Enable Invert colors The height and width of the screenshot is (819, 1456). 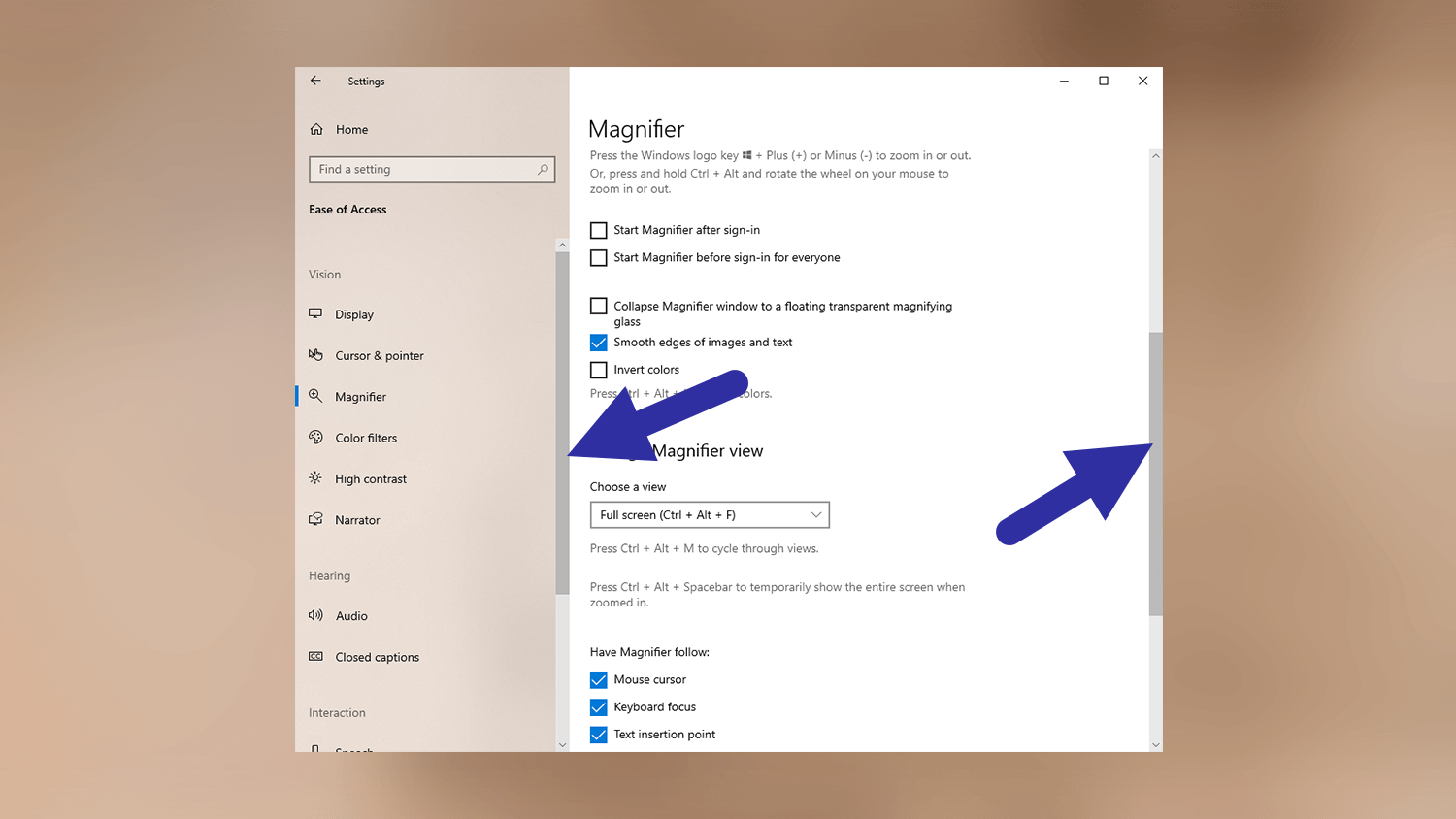pyautogui.click(x=598, y=370)
